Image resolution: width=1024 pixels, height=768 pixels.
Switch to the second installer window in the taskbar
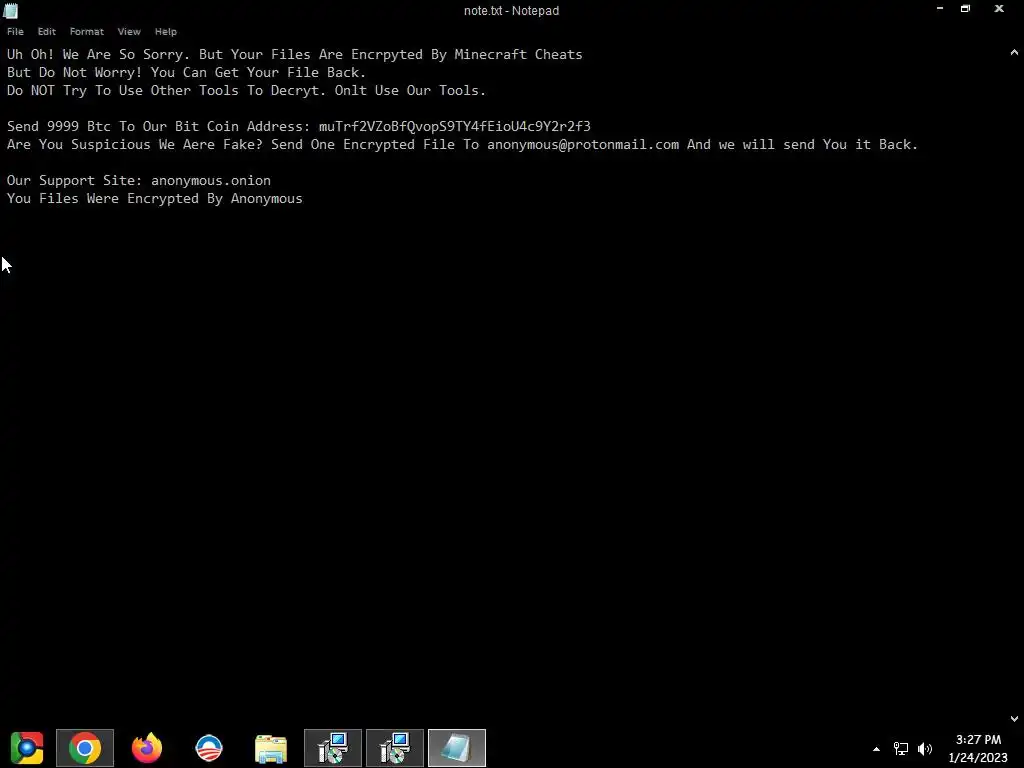395,748
